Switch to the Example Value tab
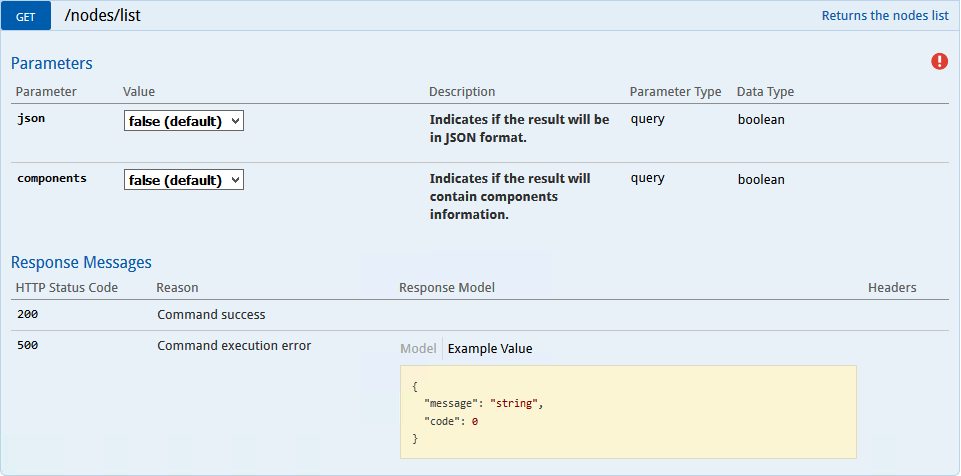 pyautogui.click(x=490, y=349)
